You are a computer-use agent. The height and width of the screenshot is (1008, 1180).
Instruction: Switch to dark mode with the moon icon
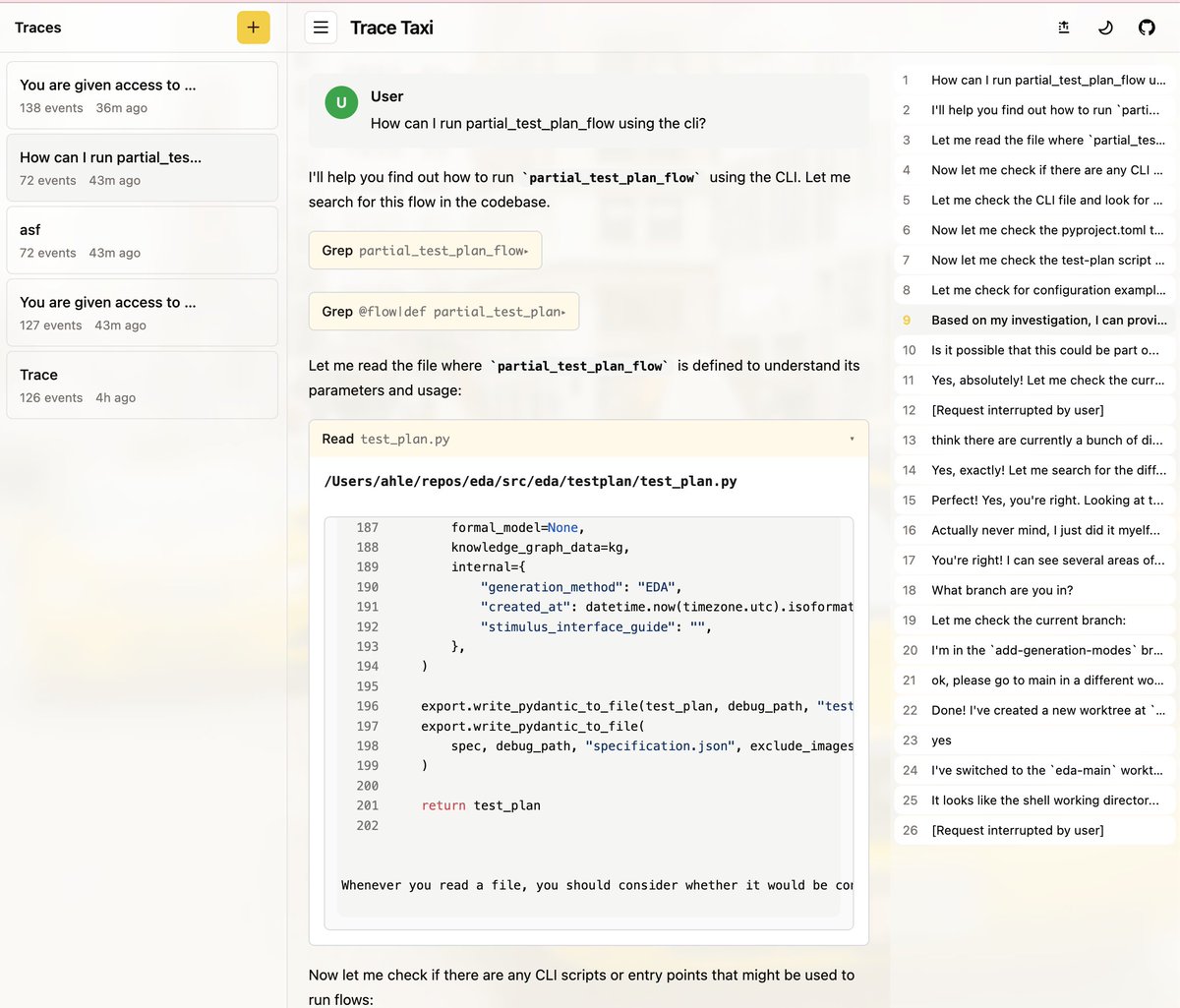[x=1105, y=28]
